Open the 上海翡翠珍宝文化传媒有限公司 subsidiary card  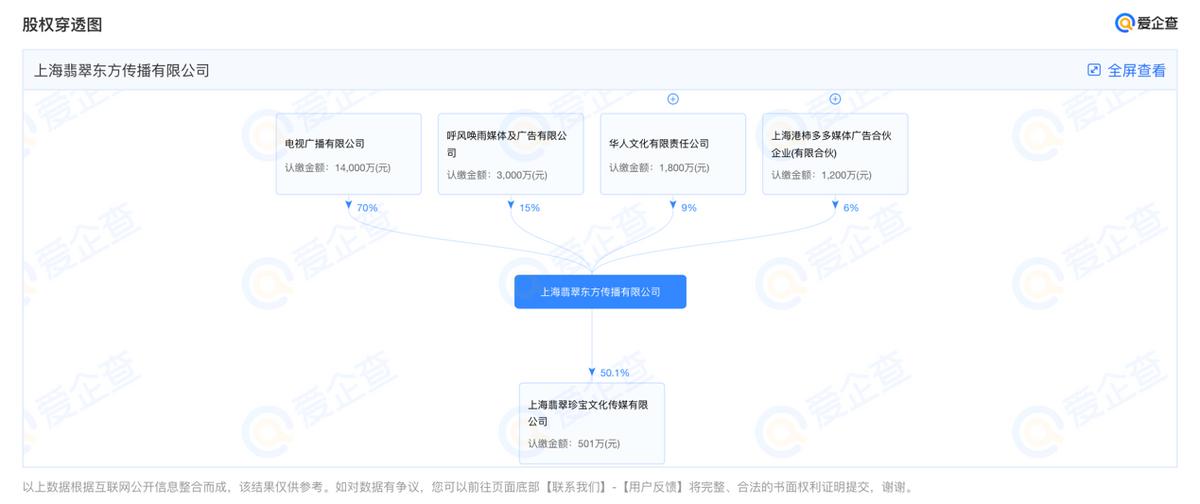click(592, 424)
